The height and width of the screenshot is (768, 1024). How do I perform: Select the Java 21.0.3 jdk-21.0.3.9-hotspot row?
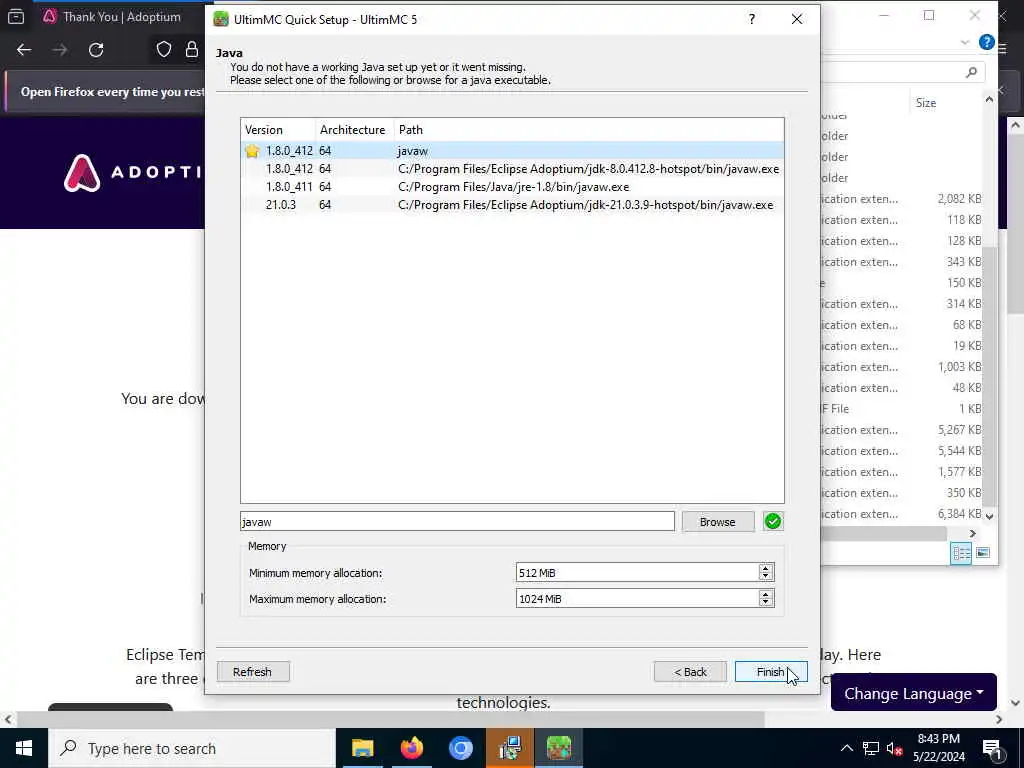(513, 205)
